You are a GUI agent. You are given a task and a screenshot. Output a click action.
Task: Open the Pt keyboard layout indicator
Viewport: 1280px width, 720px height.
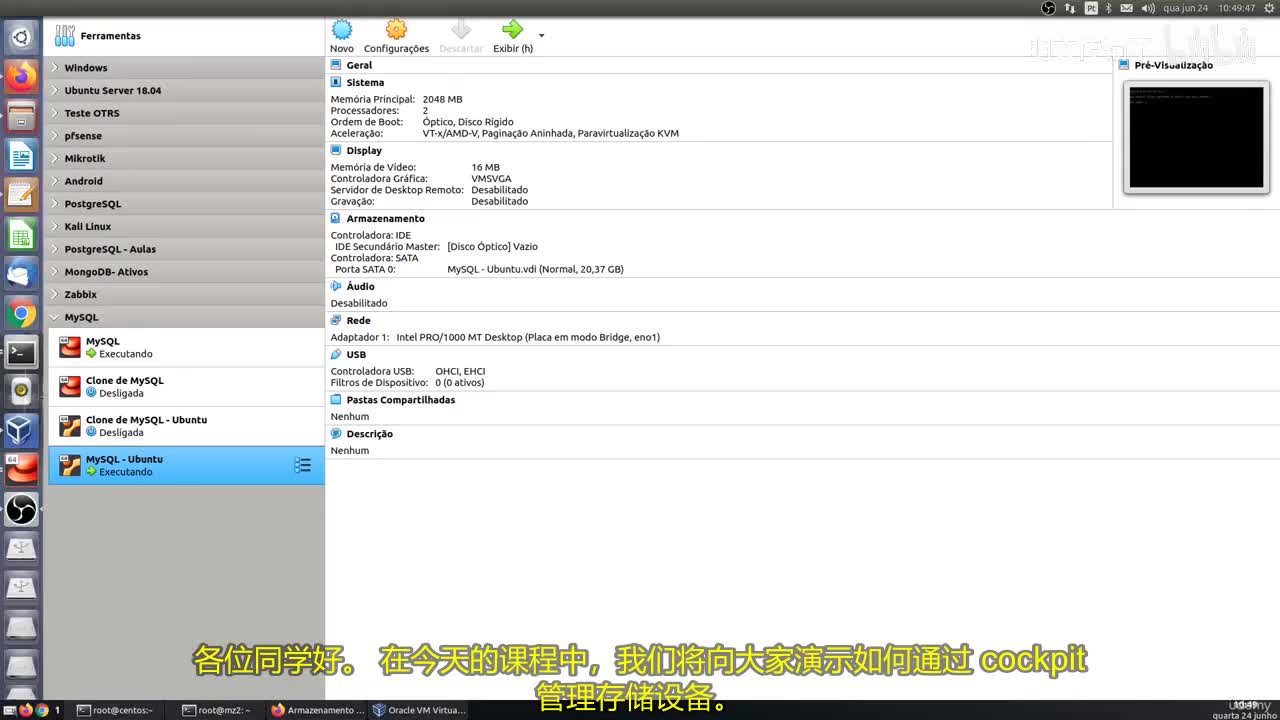(x=1091, y=8)
